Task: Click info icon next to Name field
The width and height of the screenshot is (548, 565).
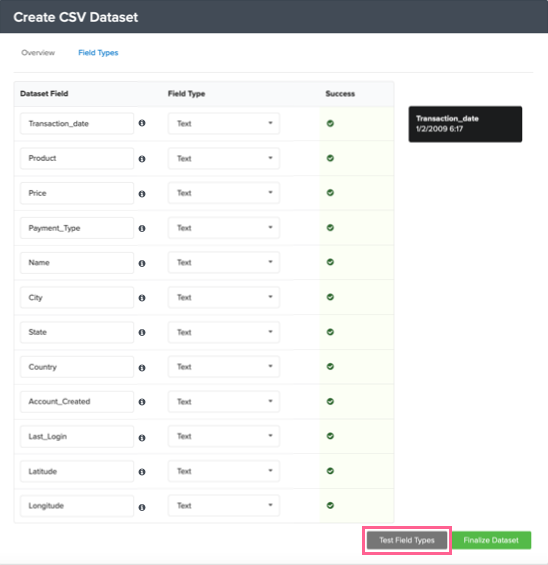Action: (142, 263)
